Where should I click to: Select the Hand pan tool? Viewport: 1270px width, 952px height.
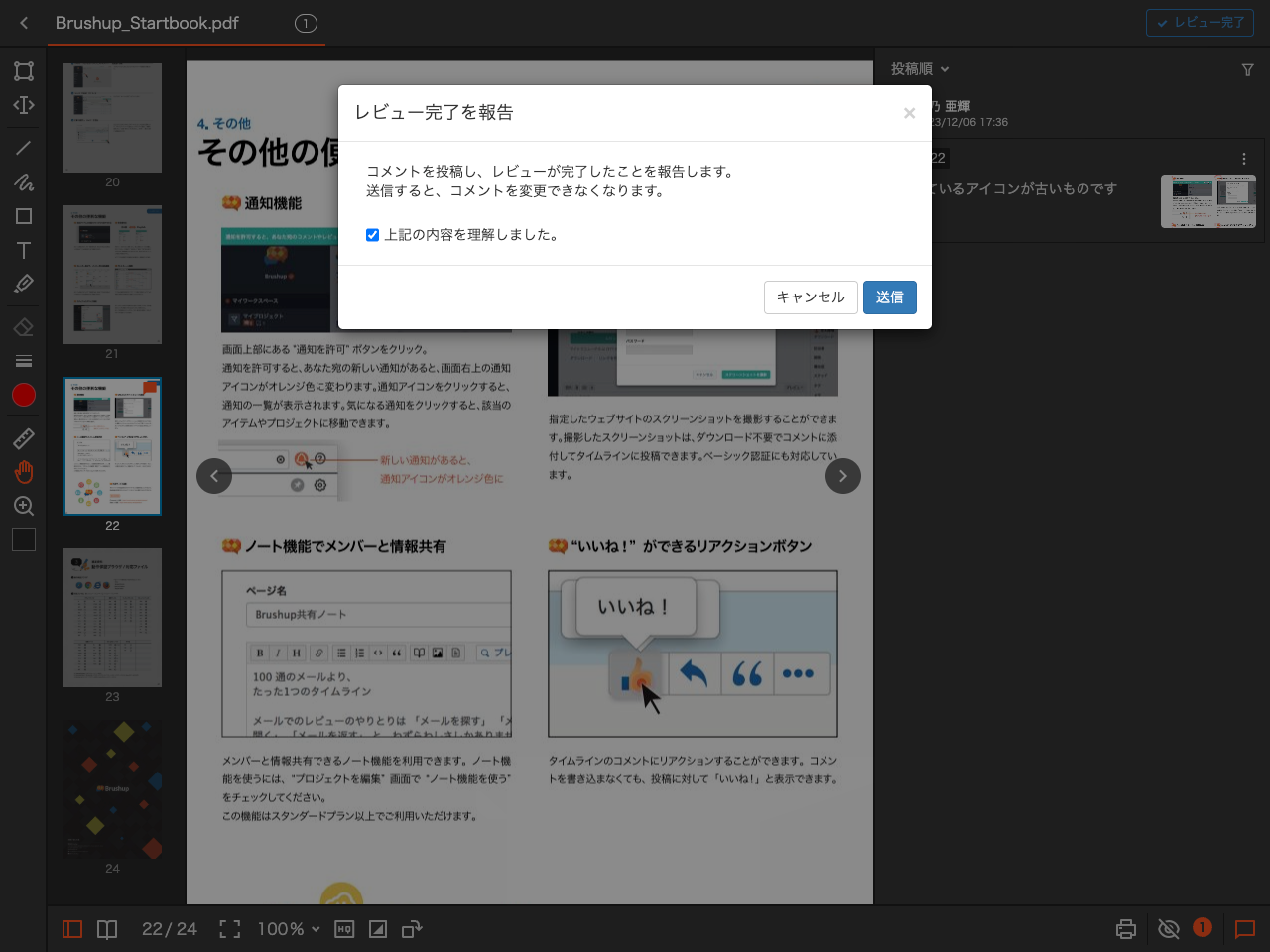(23, 473)
